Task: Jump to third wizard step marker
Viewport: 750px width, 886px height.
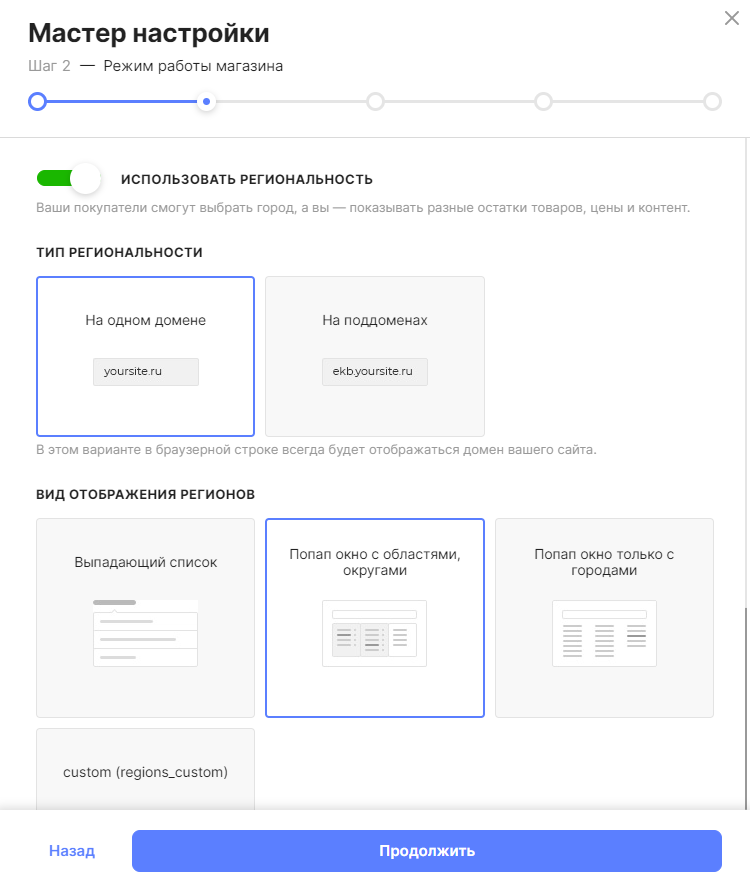Action: click(x=375, y=102)
